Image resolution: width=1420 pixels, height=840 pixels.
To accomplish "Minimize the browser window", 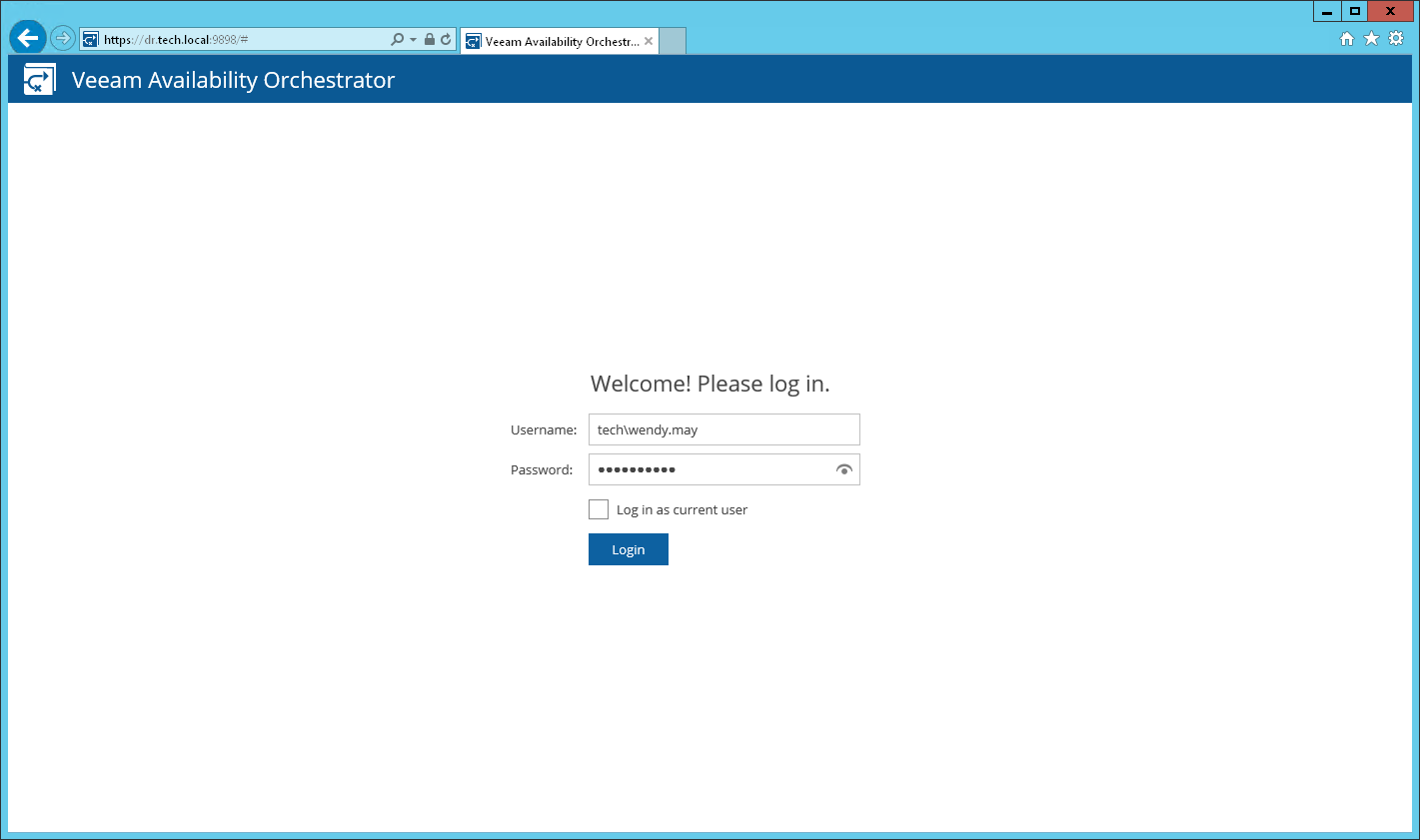I will pyautogui.click(x=1327, y=12).
